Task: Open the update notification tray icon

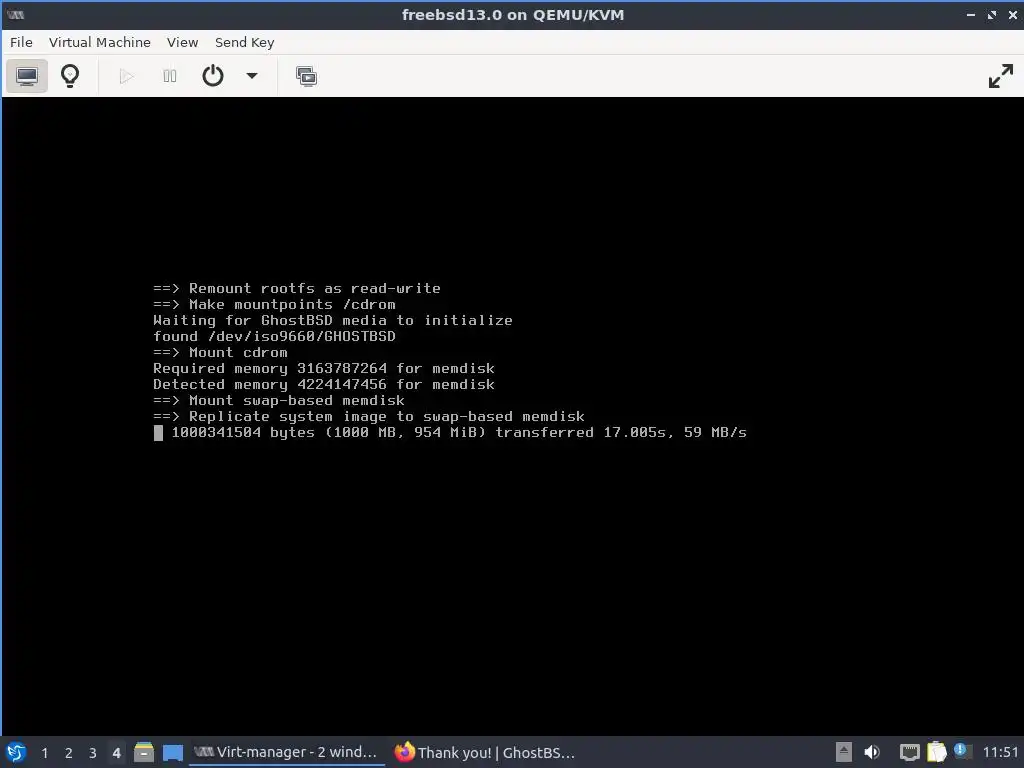Action: [961, 751]
